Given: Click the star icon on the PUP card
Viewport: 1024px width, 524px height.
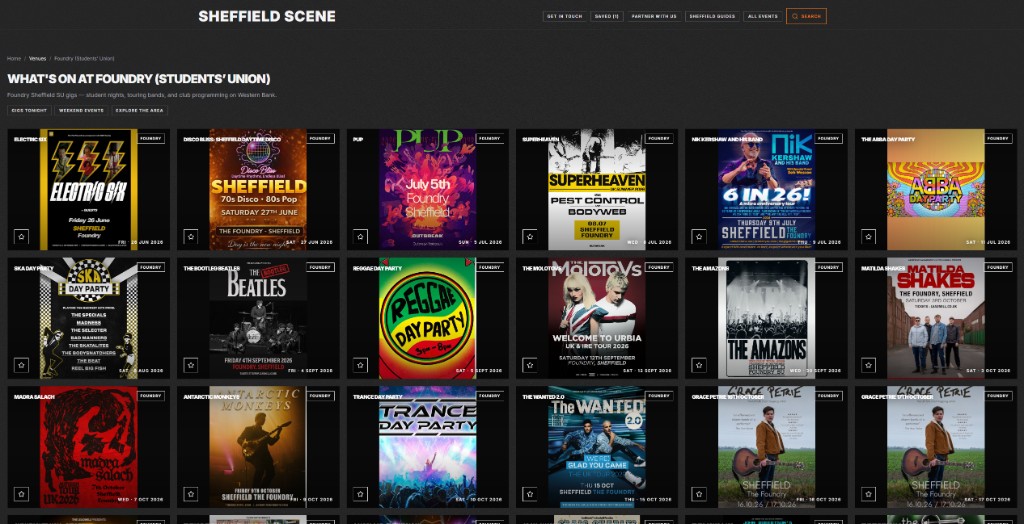Looking at the screenshot, I should [360, 237].
